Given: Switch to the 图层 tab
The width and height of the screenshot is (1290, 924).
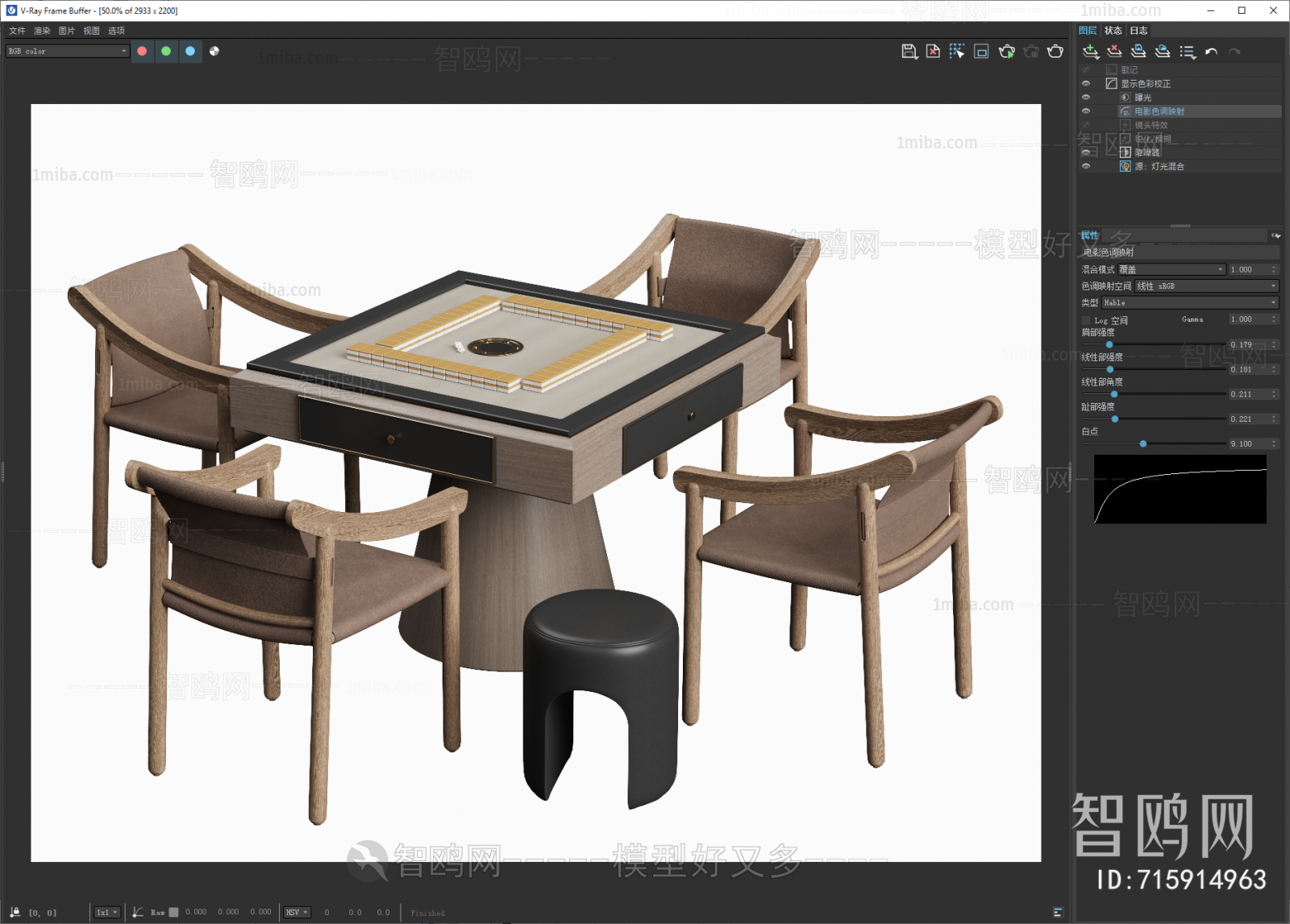Looking at the screenshot, I should click(1088, 31).
